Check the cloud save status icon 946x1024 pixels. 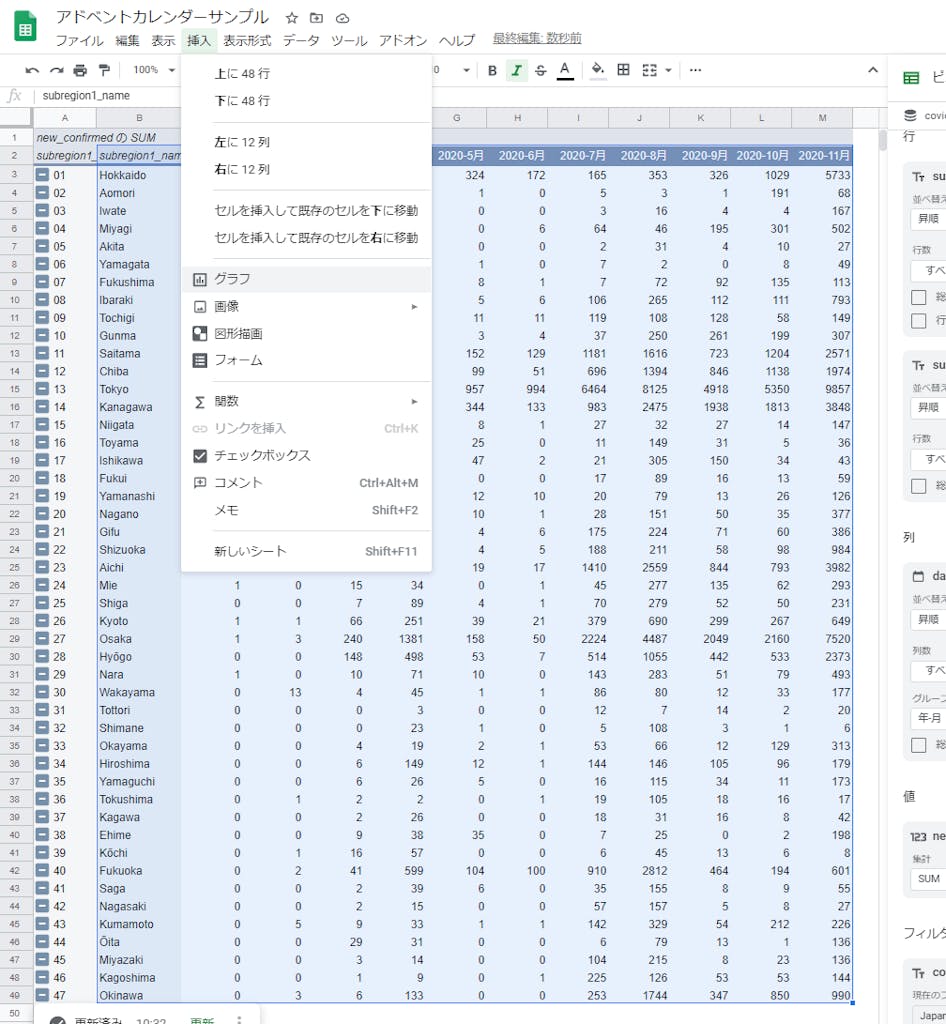342,18
